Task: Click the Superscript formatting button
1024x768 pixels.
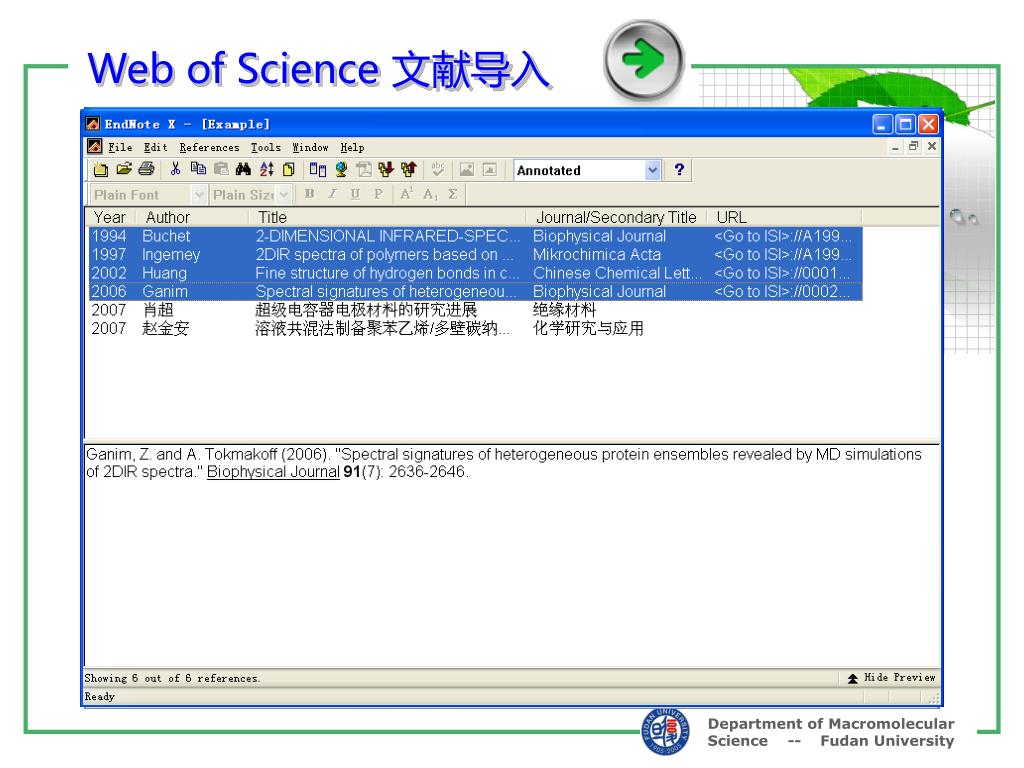Action: pyautogui.click(x=406, y=194)
